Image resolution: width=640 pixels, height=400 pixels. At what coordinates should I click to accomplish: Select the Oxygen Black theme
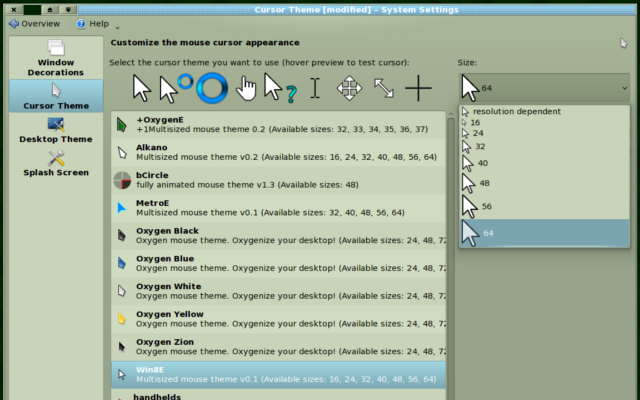[x=279, y=236]
